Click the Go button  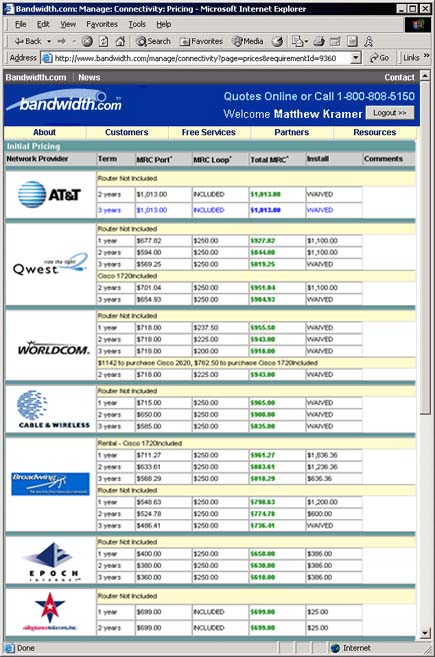coord(379,58)
